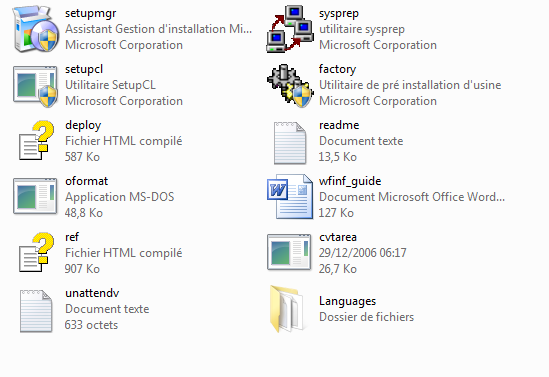Click the '633 octets' size under unattendv
The width and height of the screenshot is (549, 377).
[x=91, y=325]
